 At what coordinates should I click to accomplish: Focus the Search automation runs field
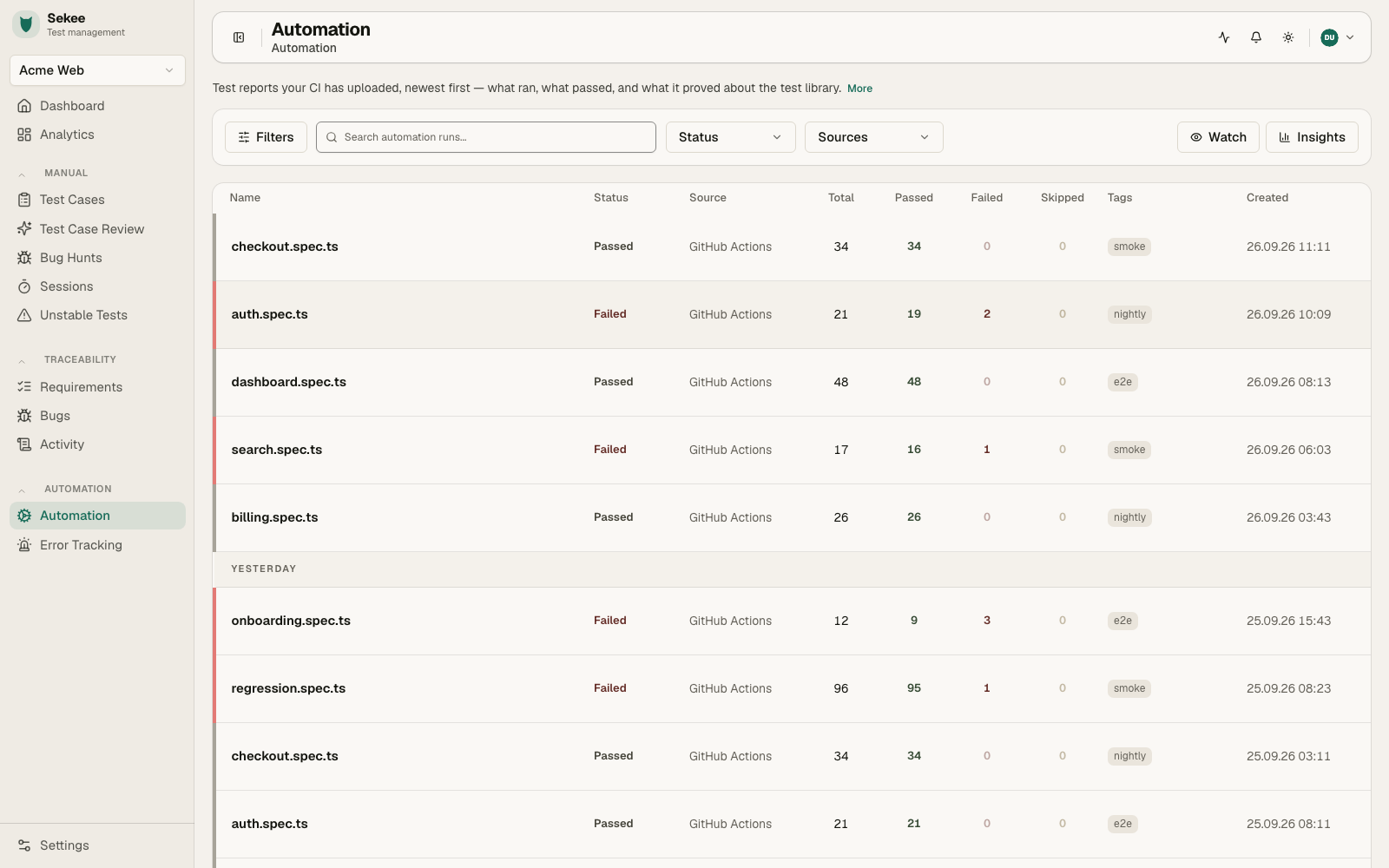point(486,137)
